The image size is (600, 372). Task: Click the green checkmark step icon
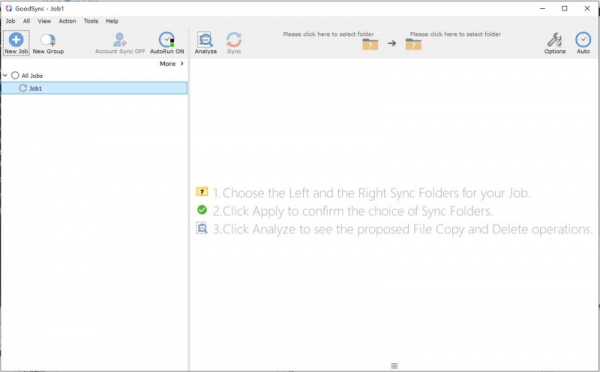(202, 210)
